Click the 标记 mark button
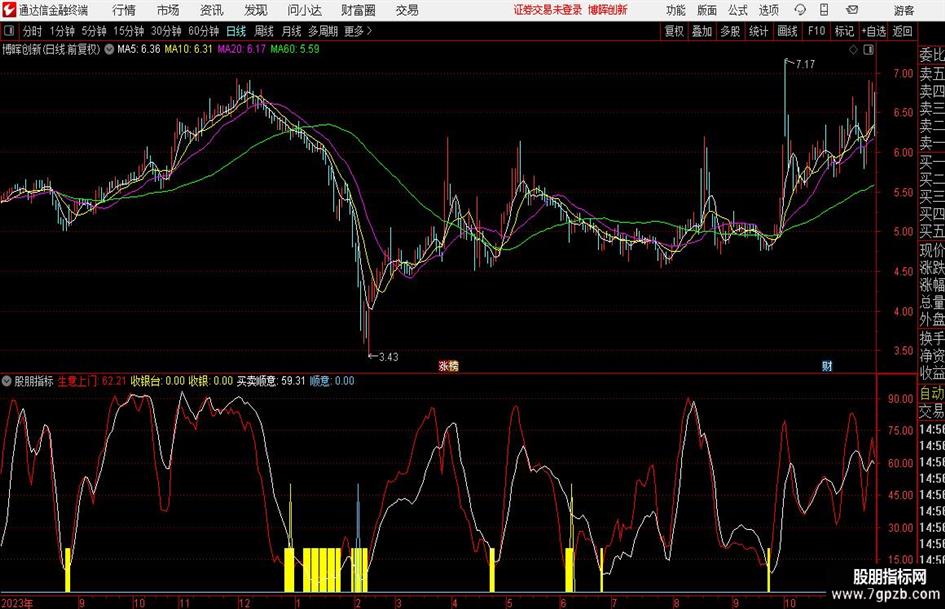Screen dimensions: 945x609 (x=844, y=31)
